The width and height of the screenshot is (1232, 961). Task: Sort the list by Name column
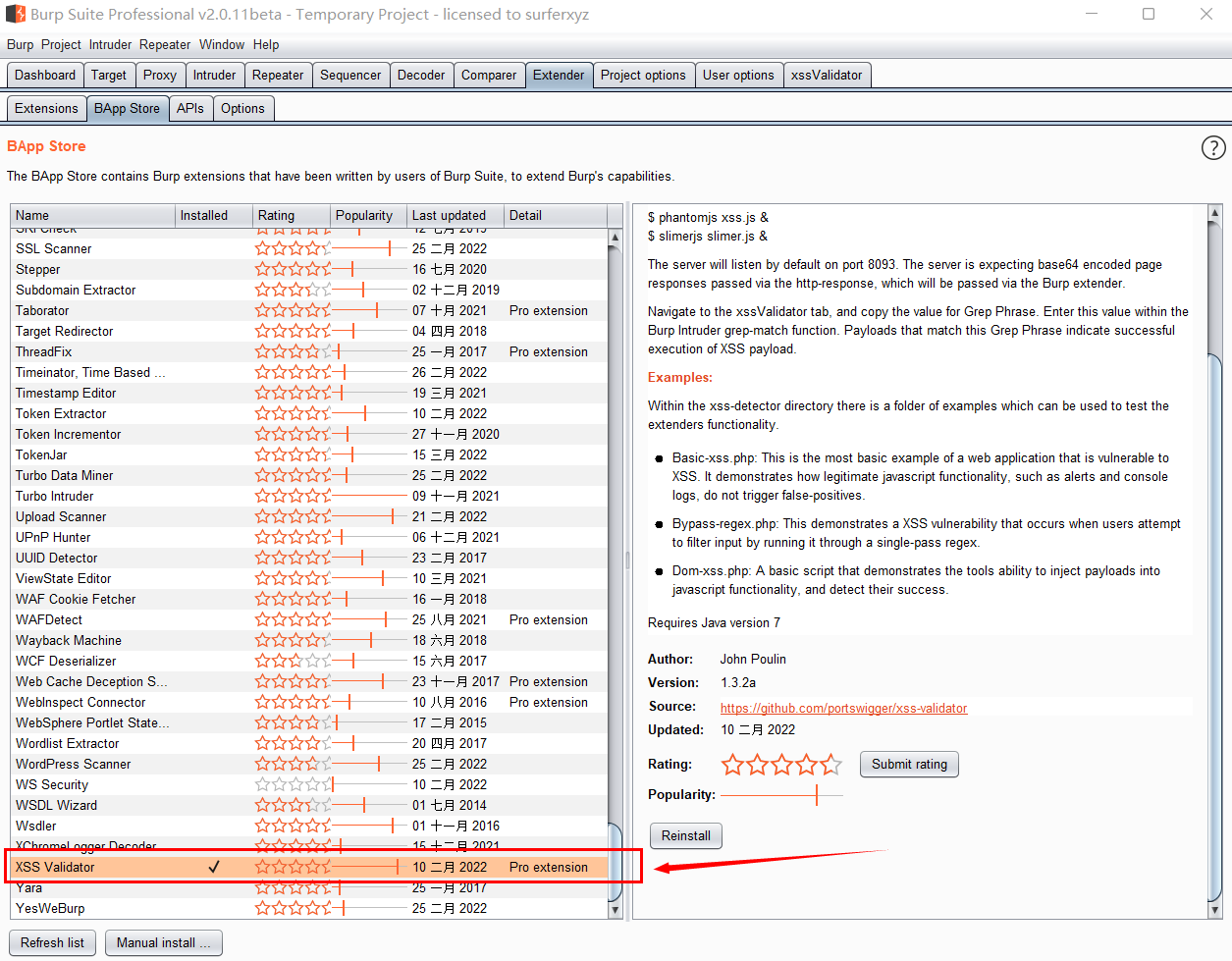[92, 215]
